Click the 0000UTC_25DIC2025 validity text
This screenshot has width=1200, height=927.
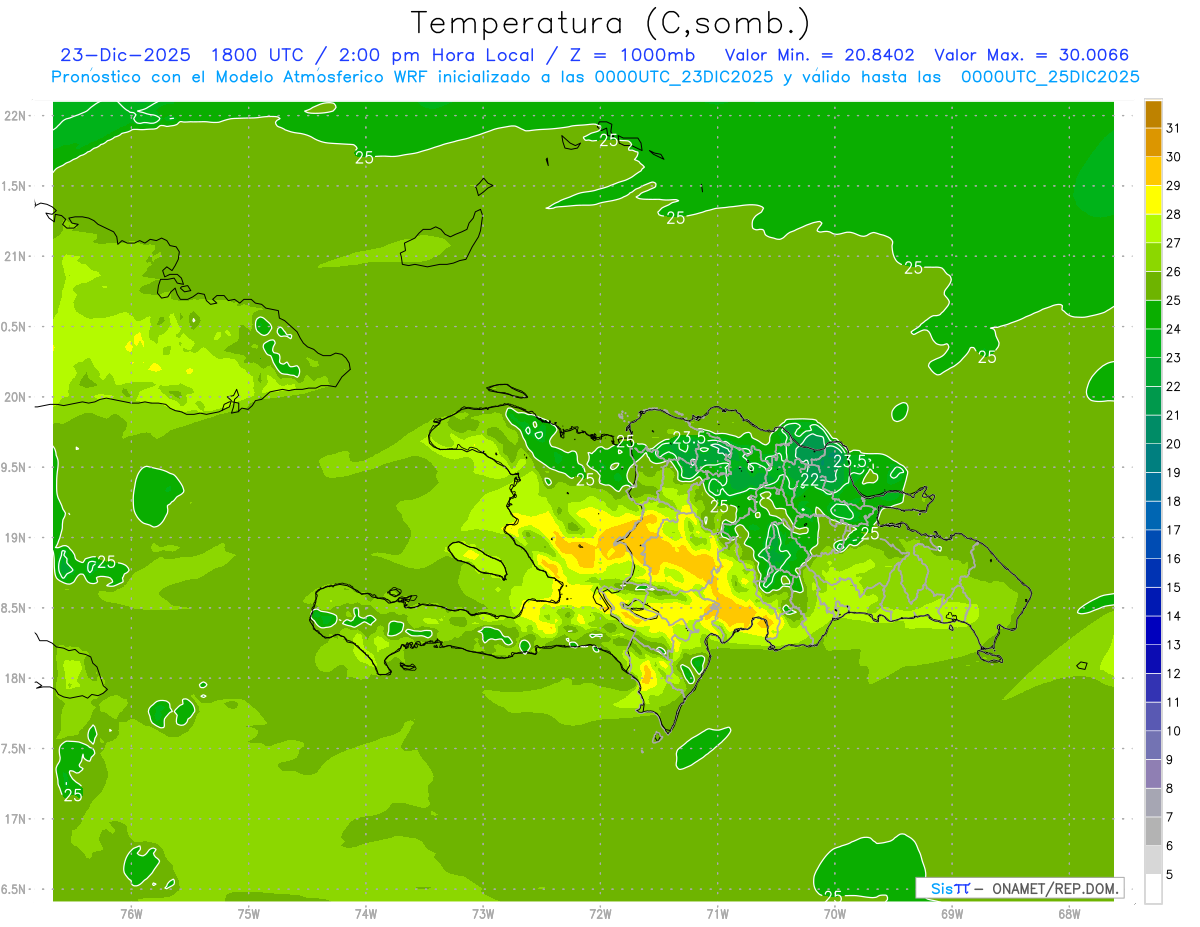coord(1050,77)
